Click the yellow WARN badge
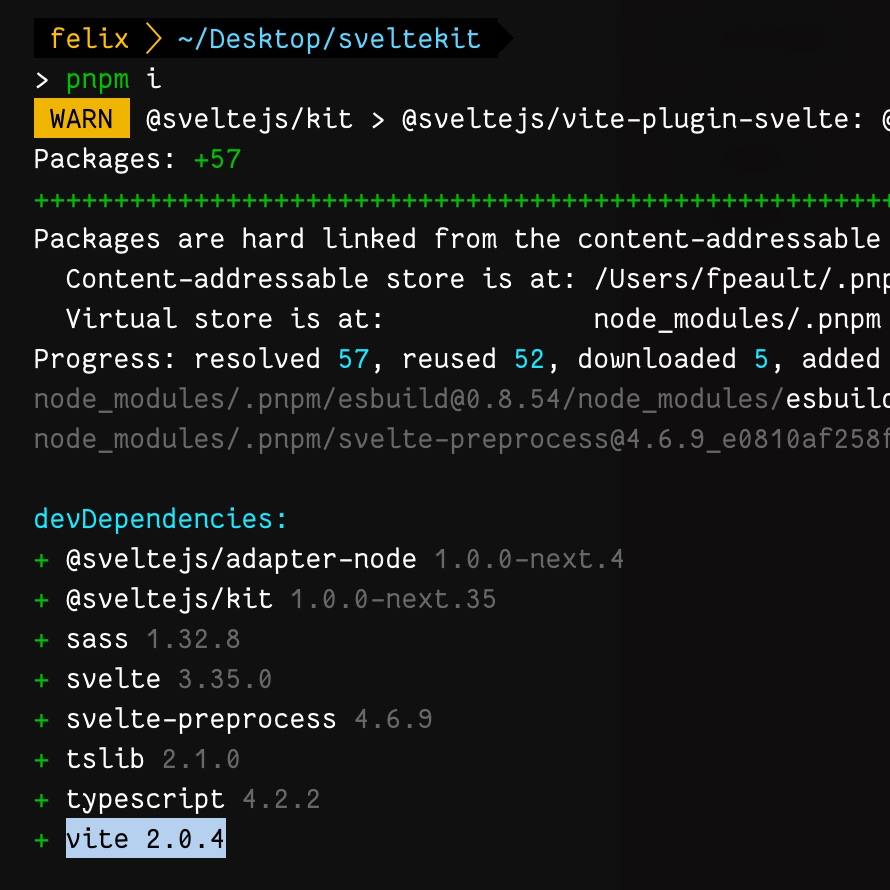This screenshot has width=890, height=890. tap(82, 119)
